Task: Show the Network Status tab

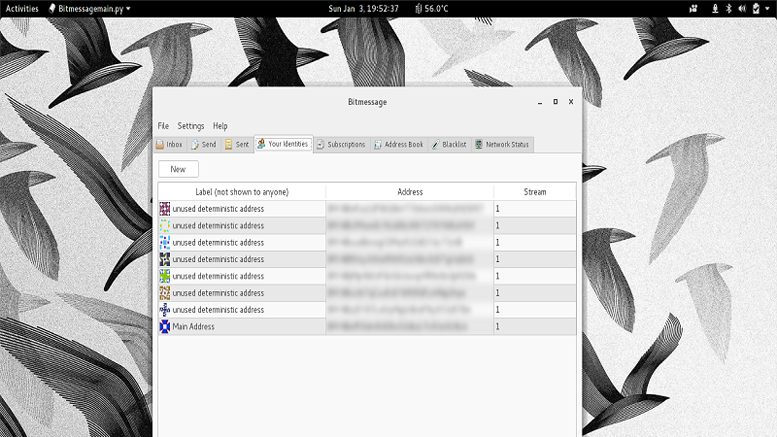Action: 502,145
